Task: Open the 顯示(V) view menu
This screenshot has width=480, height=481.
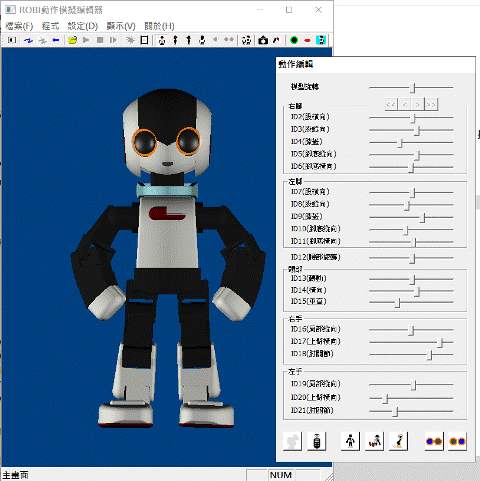Action: 121,26
